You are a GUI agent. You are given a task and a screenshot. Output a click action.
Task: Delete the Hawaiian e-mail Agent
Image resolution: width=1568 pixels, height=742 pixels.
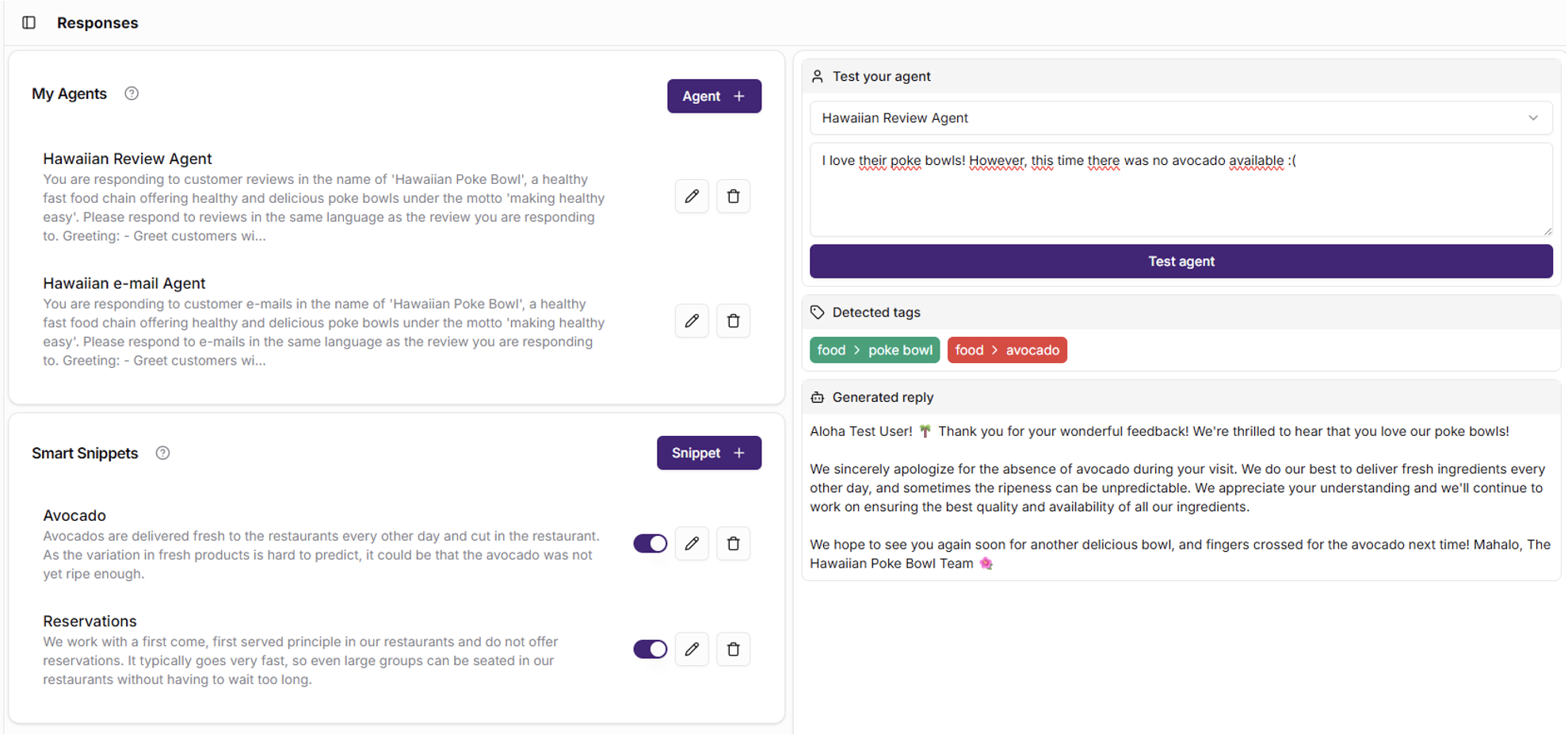(x=733, y=320)
